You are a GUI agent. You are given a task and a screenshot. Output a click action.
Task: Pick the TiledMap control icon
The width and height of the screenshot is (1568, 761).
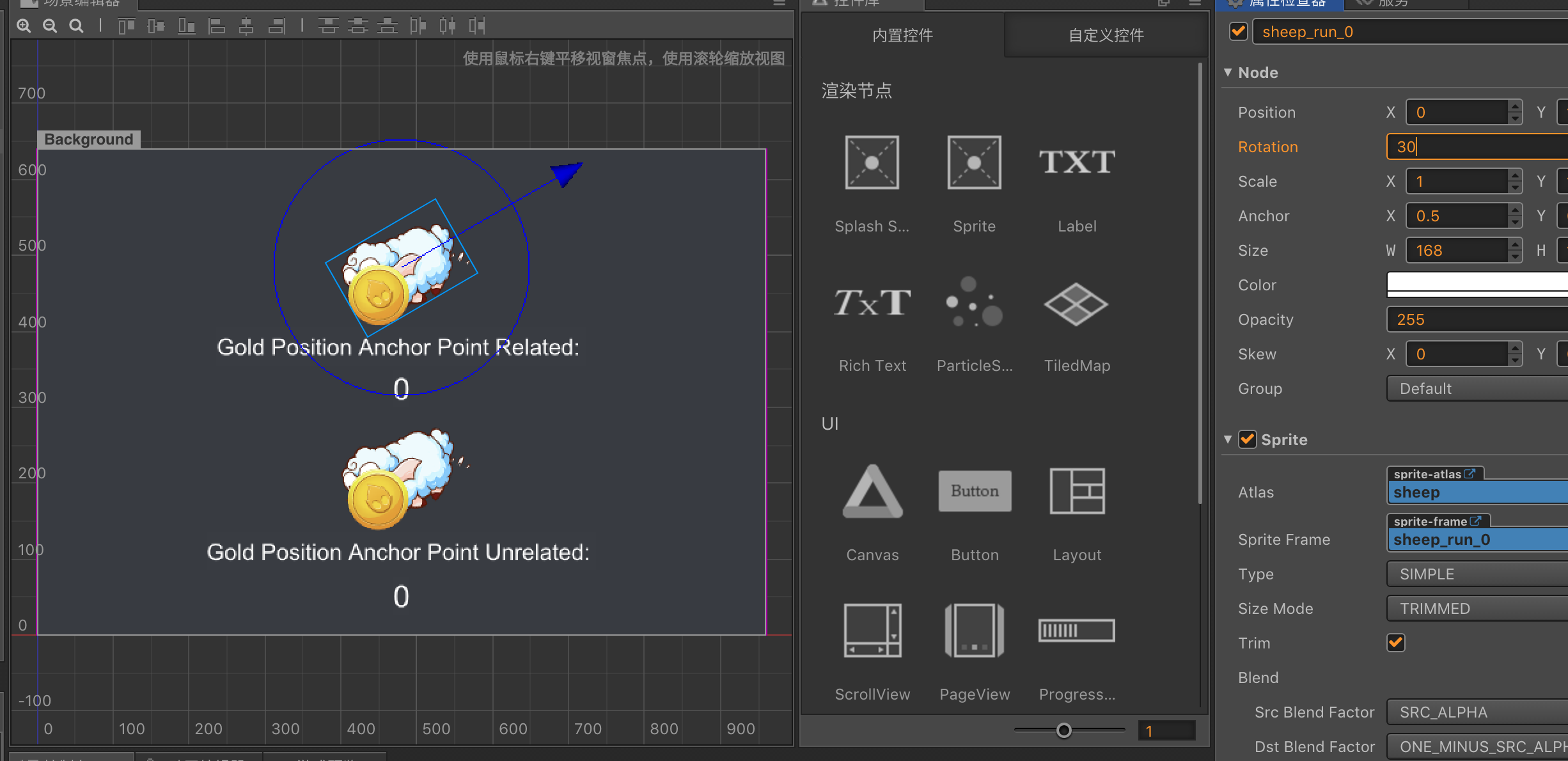(x=1076, y=304)
